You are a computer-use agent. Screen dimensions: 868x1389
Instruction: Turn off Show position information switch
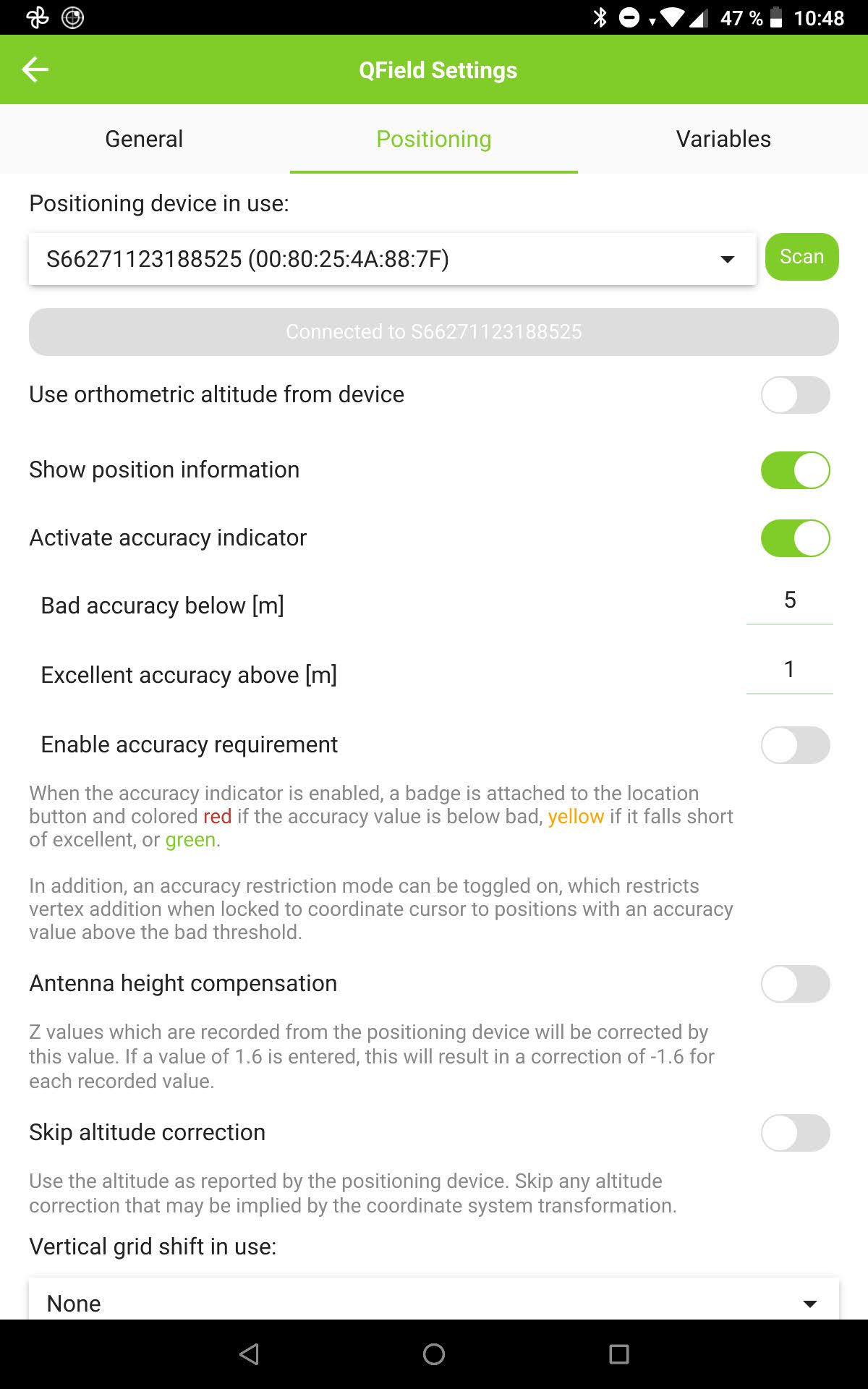click(x=795, y=470)
